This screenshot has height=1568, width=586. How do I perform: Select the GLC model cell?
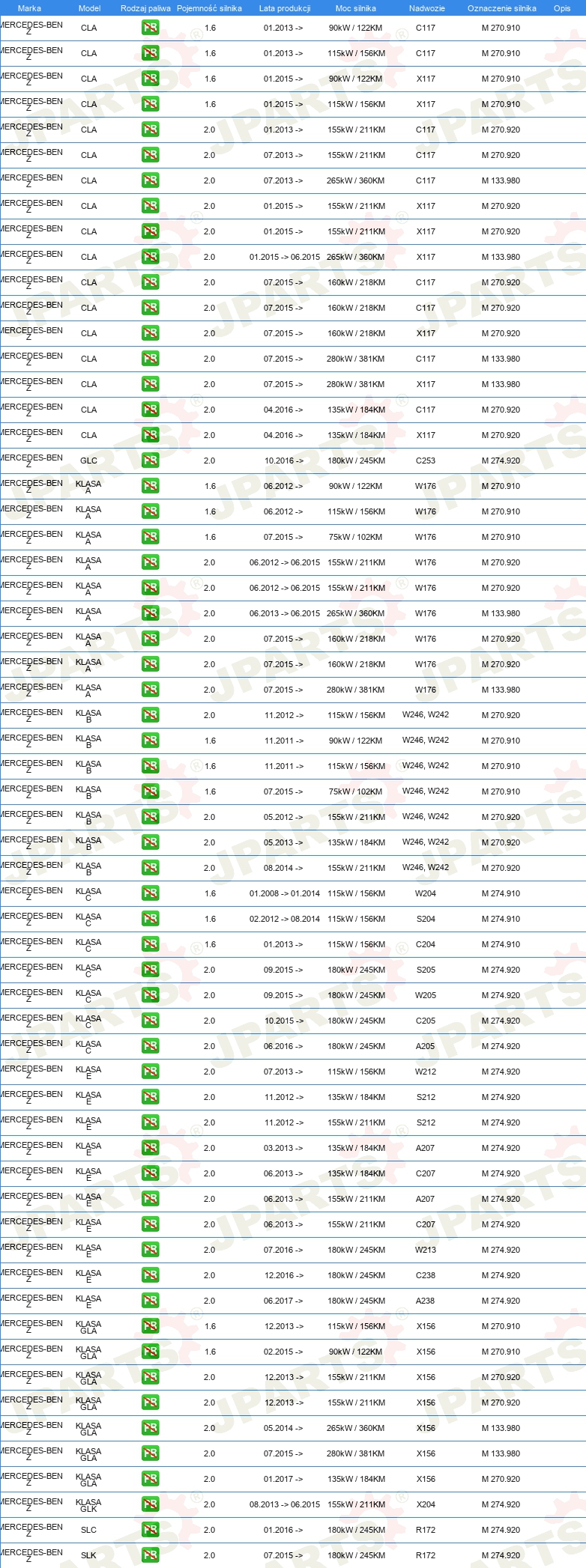[88, 461]
